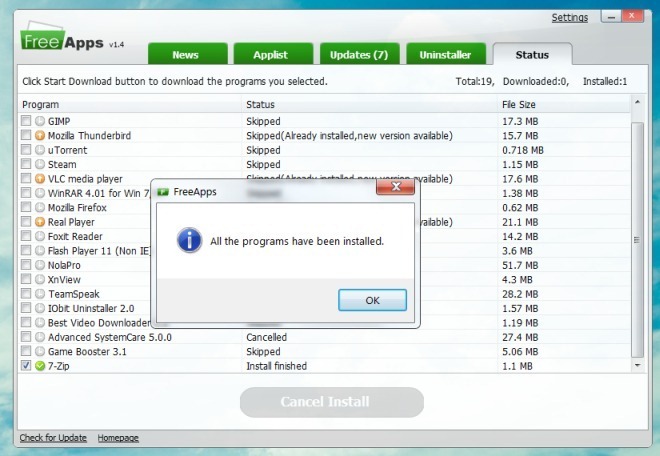The image size is (660, 456).
Task: Click the status icon beside Best Video Downloader
Action: point(40,323)
